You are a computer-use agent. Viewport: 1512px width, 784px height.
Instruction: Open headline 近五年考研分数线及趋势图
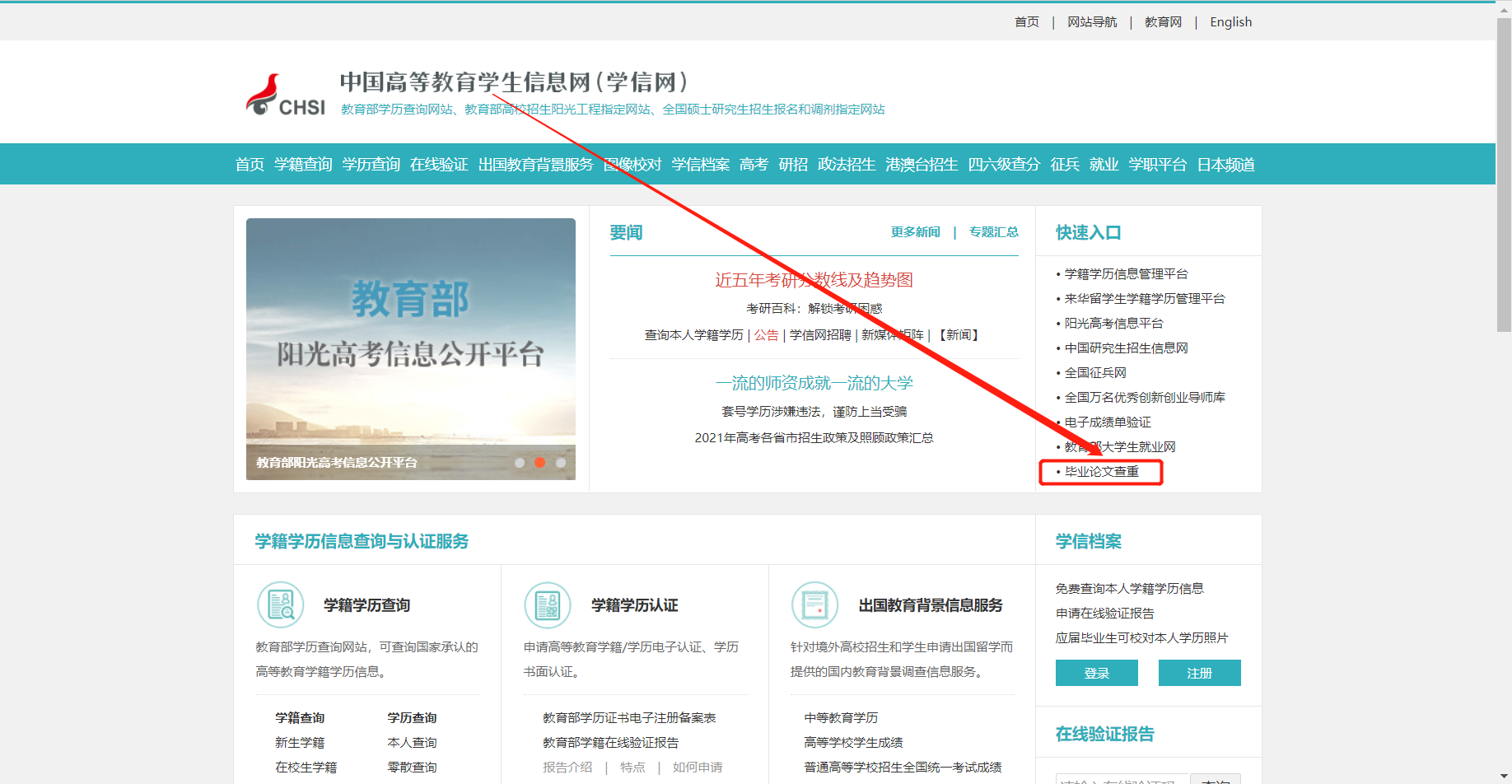point(814,280)
